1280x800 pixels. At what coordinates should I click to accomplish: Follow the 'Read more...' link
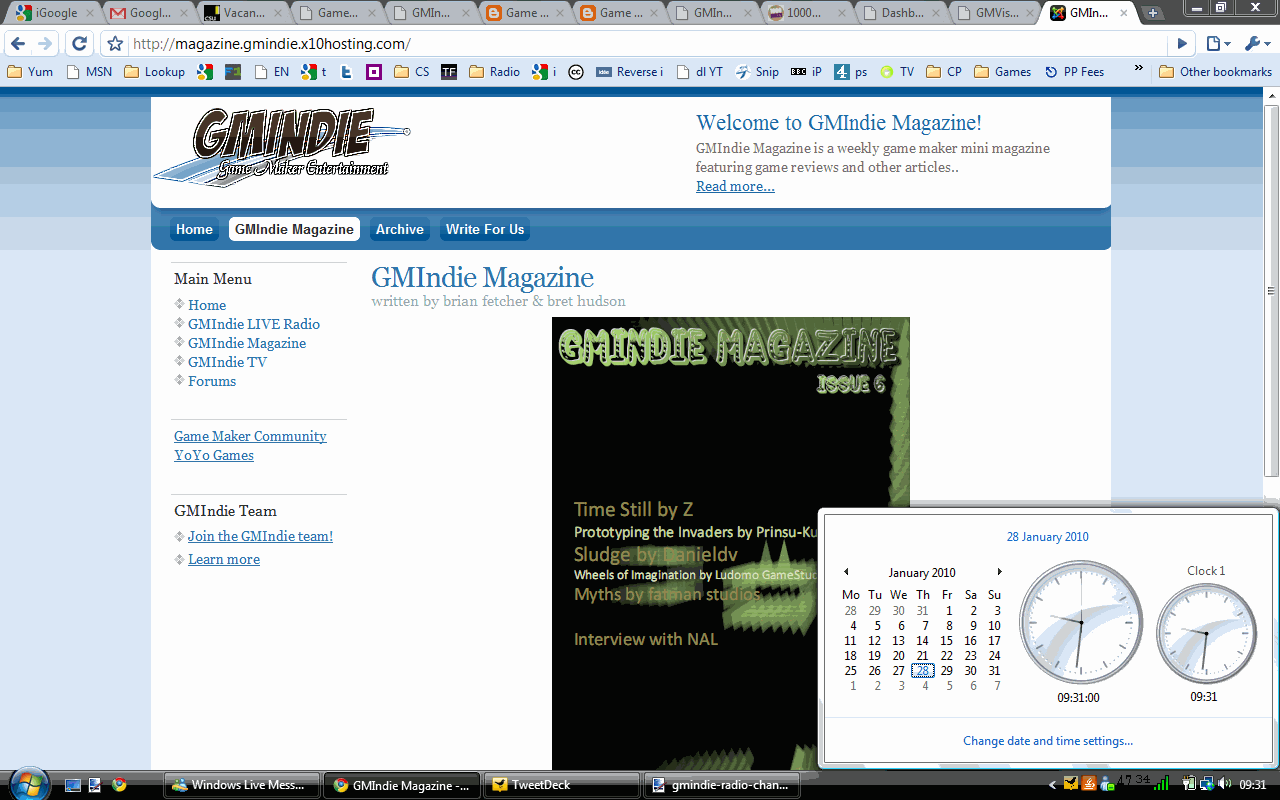735,186
